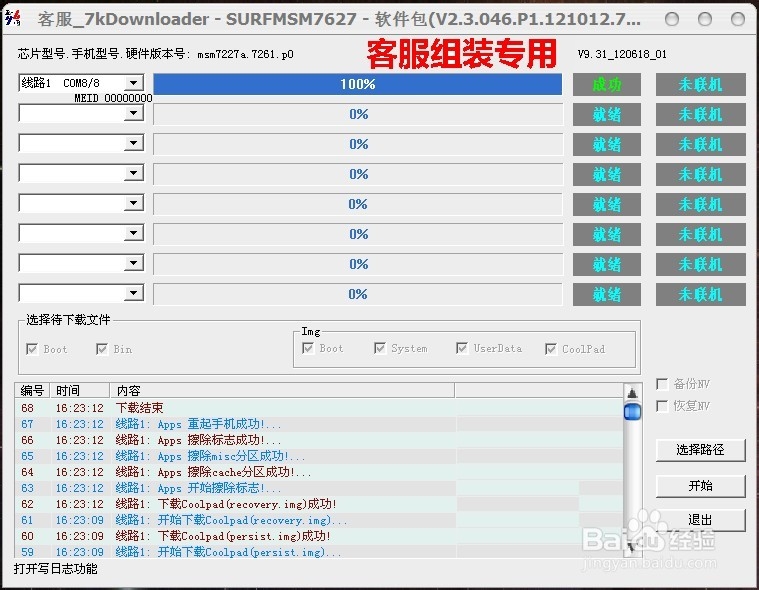The width and height of the screenshot is (759, 590).
Task: Click the second line 0% progress bar
Action: (x=358, y=114)
